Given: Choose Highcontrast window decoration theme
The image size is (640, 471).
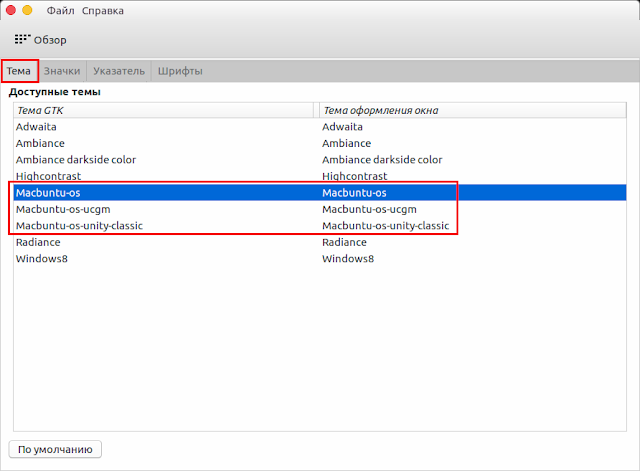Looking at the screenshot, I should click(354, 176).
